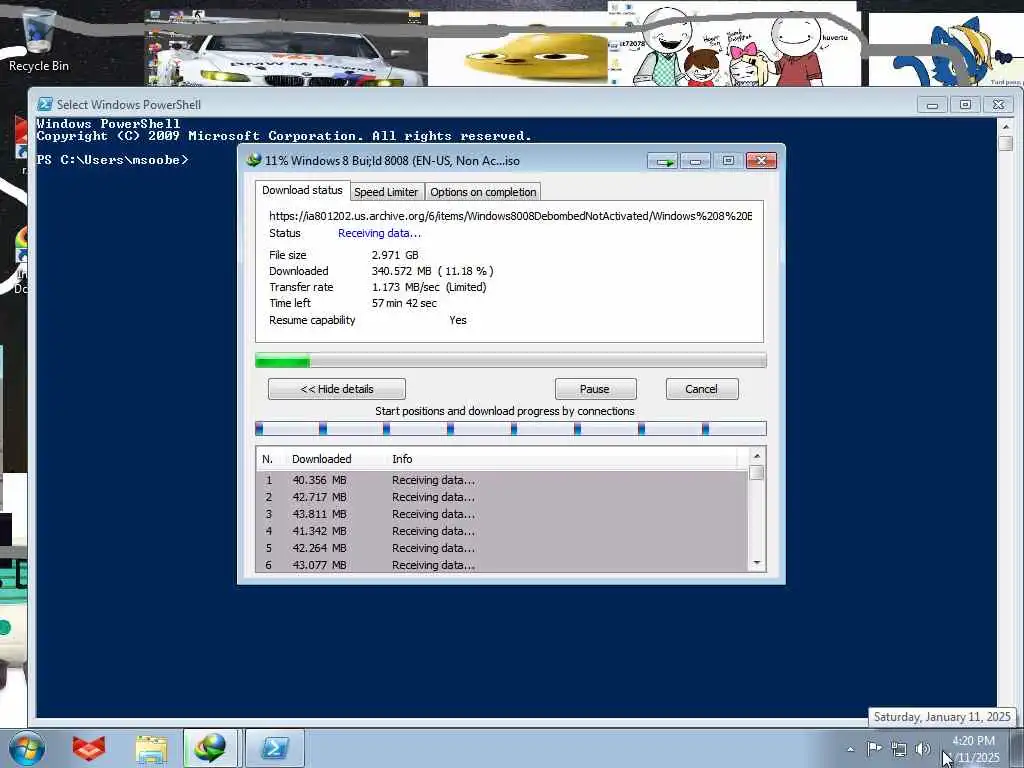This screenshot has height=768, width=1024.
Task: Open Windows Explorer from taskbar
Action: (x=152, y=748)
